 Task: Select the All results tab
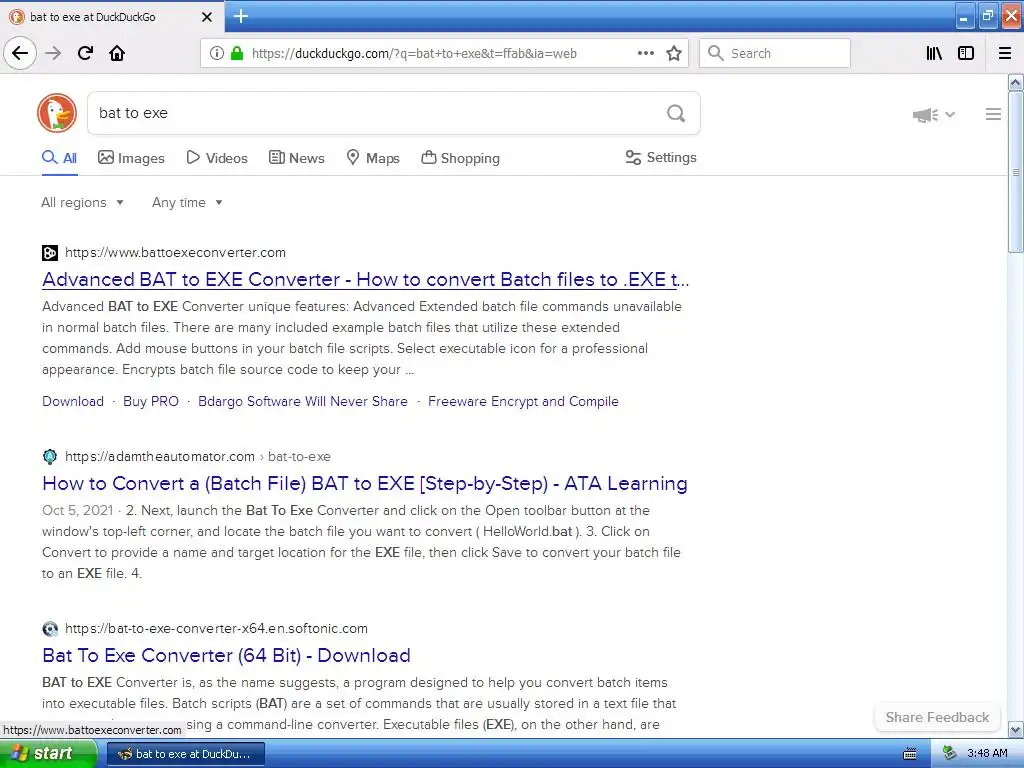point(59,158)
